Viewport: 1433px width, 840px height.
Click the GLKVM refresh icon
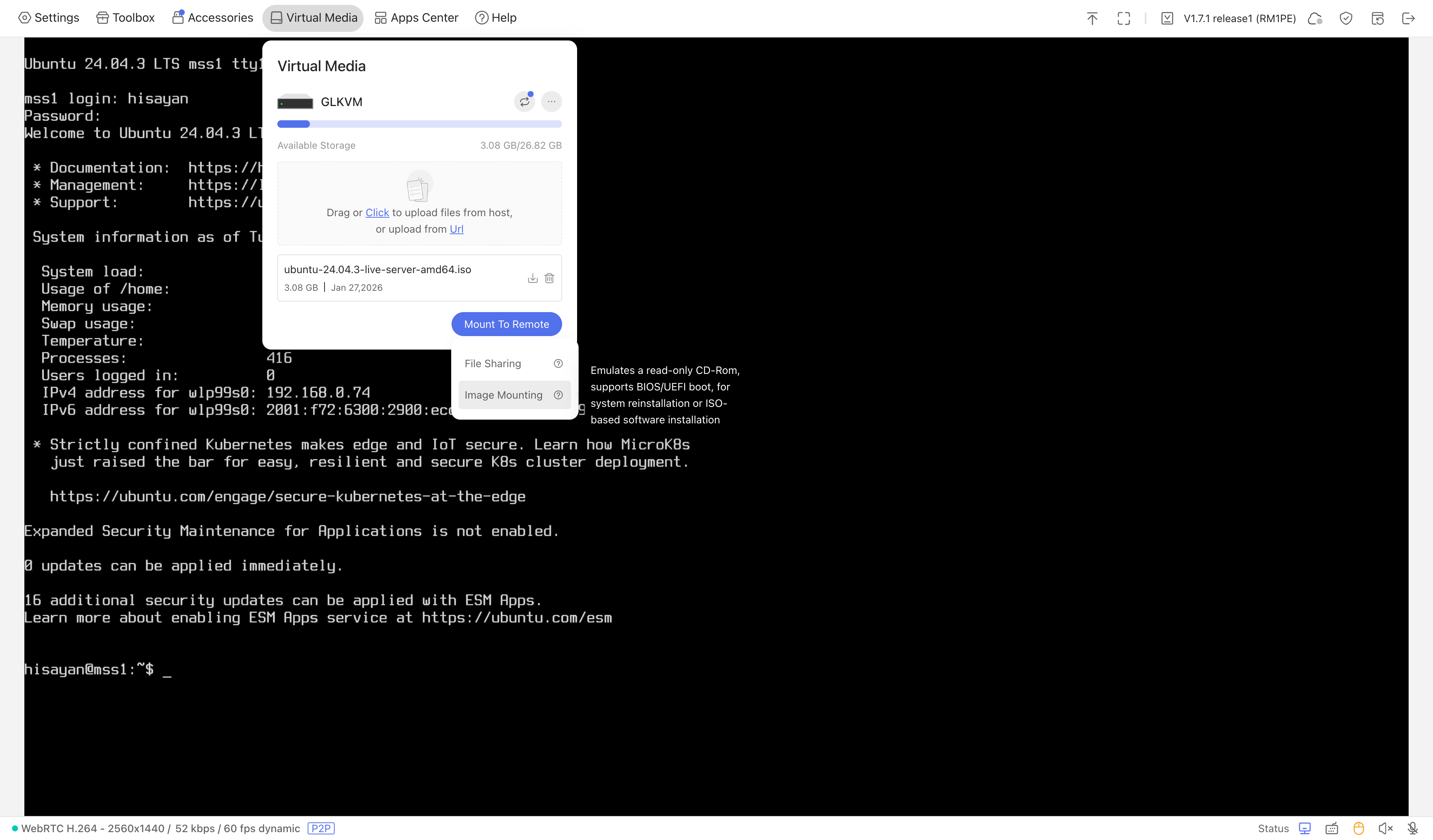pos(524,102)
